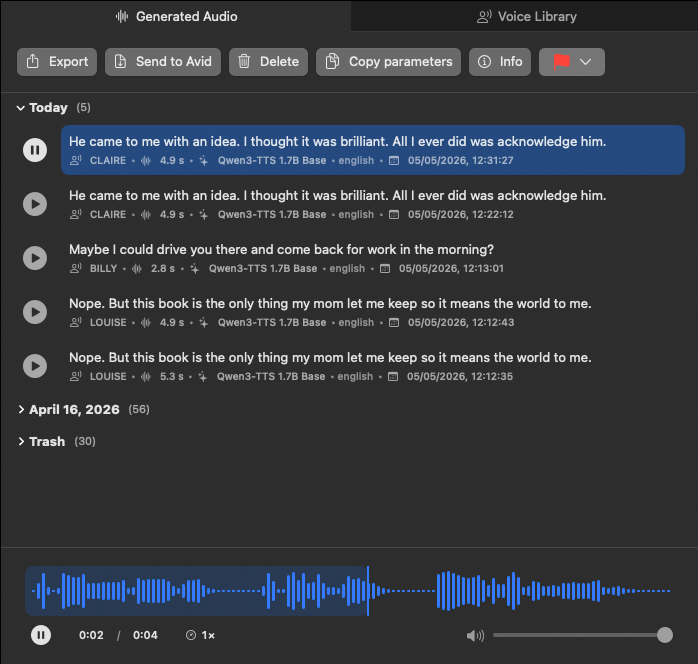Screen dimensions: 698x664
Task: Select the 'Maybe I could drive you there' row
Action: pos(373,258)
